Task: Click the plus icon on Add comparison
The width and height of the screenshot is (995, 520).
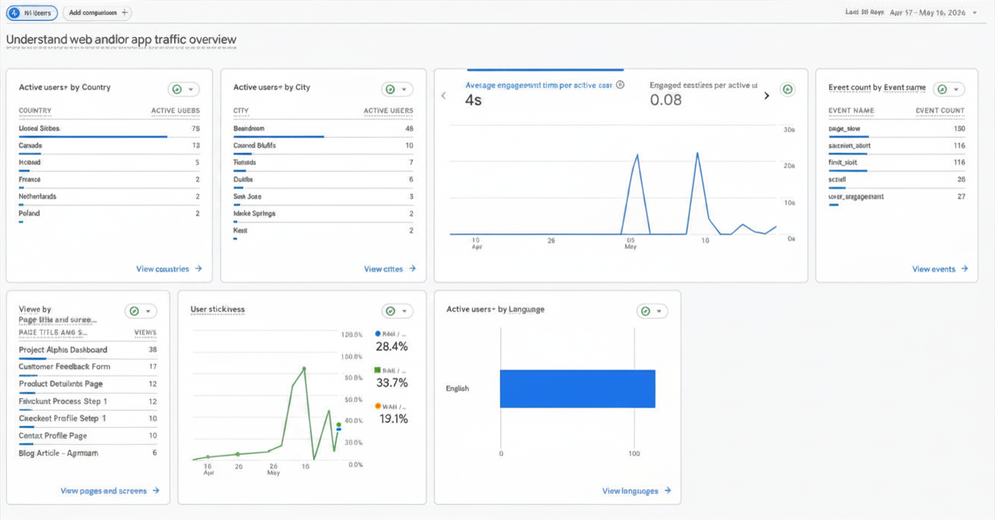Action: (125, 13)
